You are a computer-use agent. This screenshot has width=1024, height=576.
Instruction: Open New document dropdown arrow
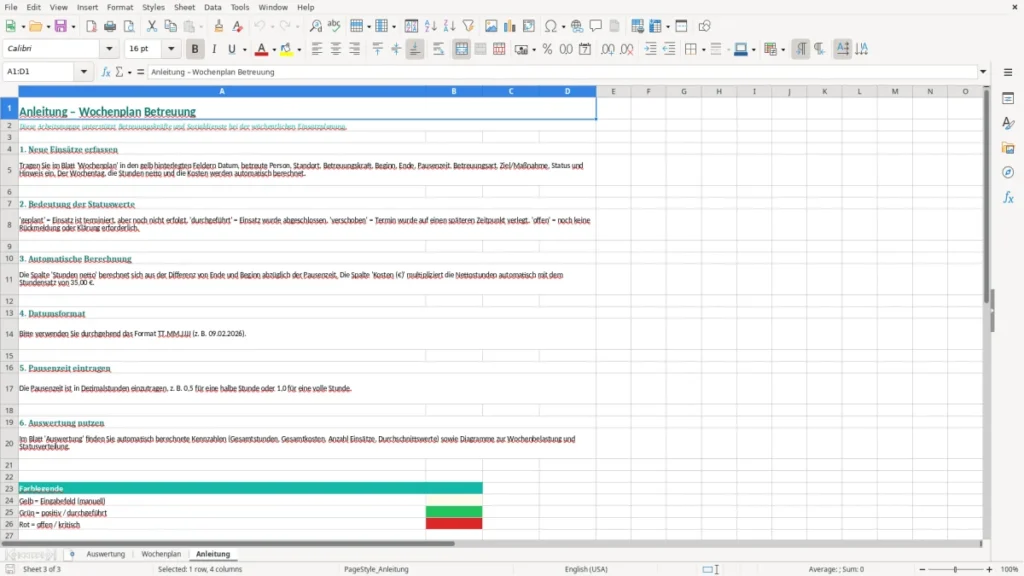[x=23, y=27]
